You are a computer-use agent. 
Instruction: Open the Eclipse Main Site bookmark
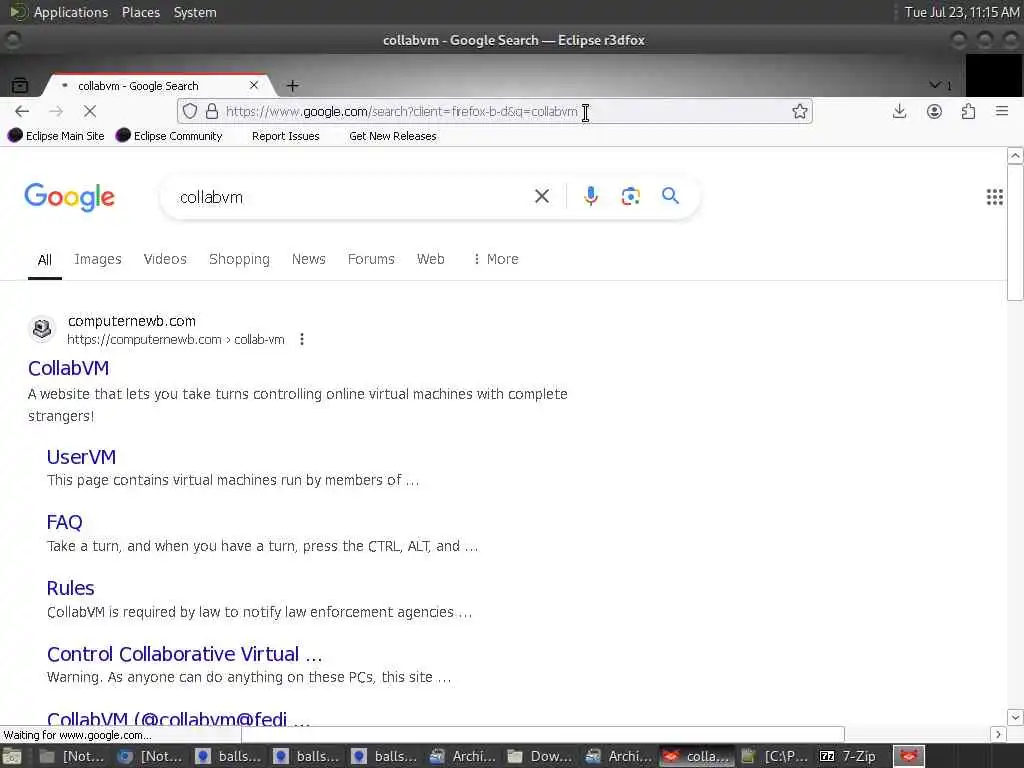(56, 136)
